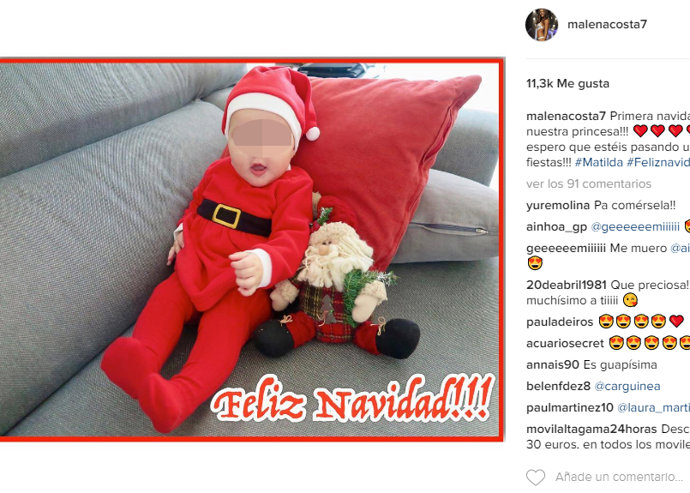Open pauladeiros commenter profile

click(x=560, y=322)
